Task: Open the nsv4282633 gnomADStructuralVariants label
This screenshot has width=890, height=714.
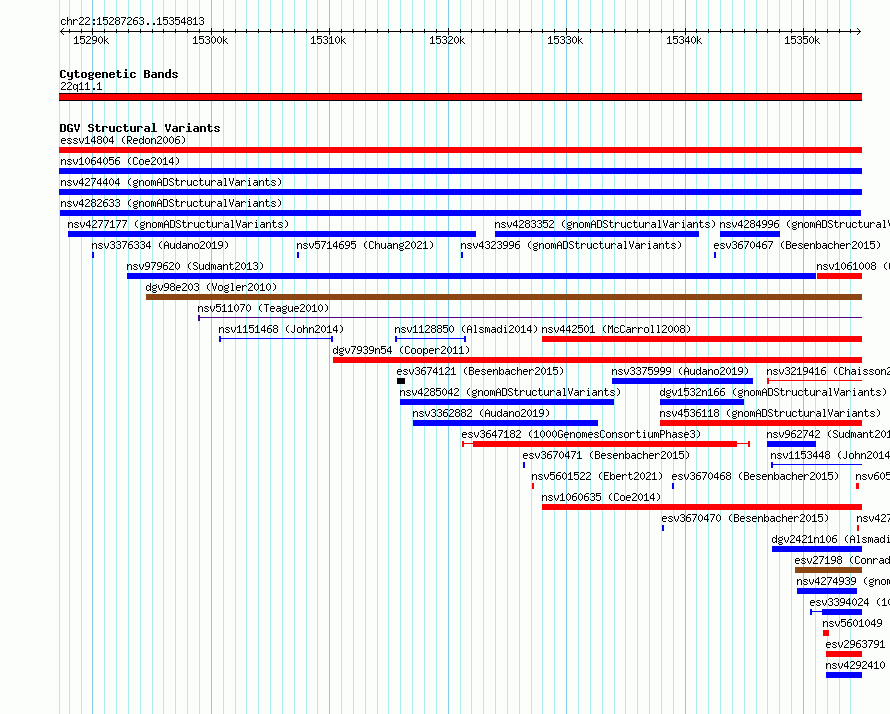Action: coord(171,203)
